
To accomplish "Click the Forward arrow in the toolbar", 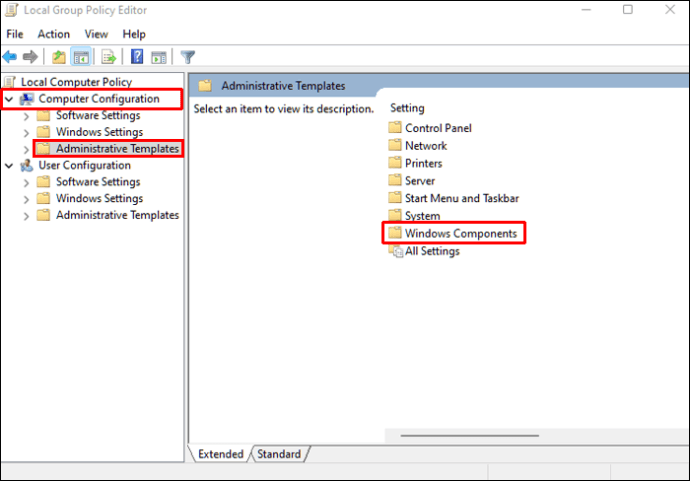I will [30, 56].
